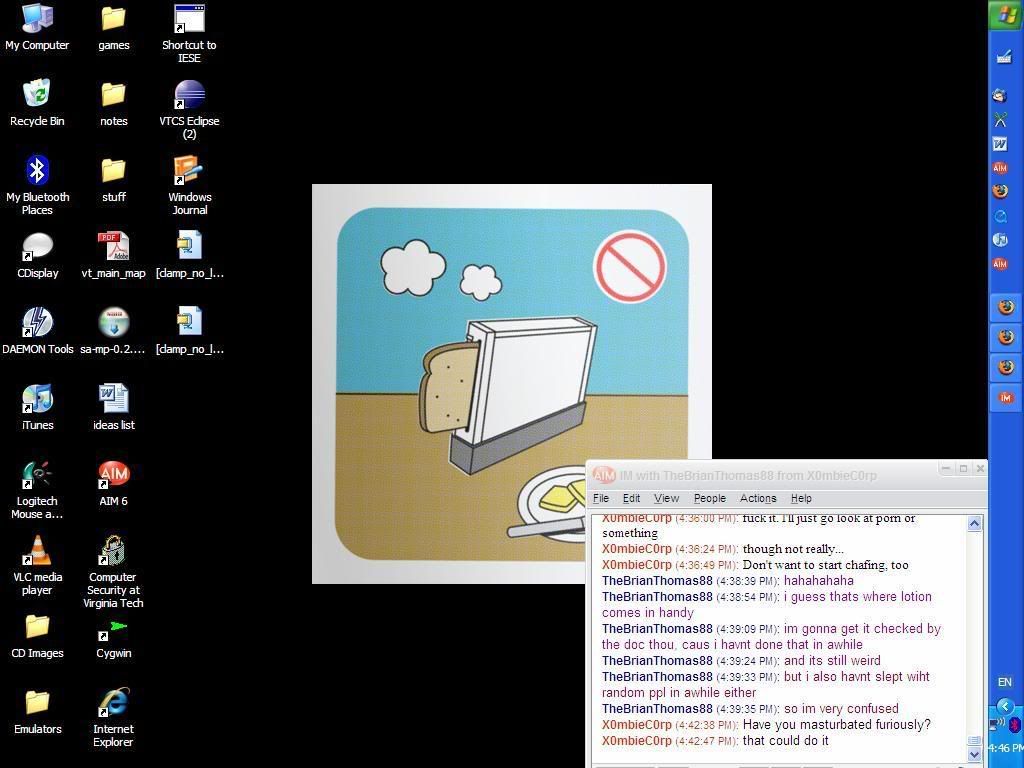The image size is (1024, 768).
Task: Click chat scrollbar down arrow
Action: (x=974, y=754)
